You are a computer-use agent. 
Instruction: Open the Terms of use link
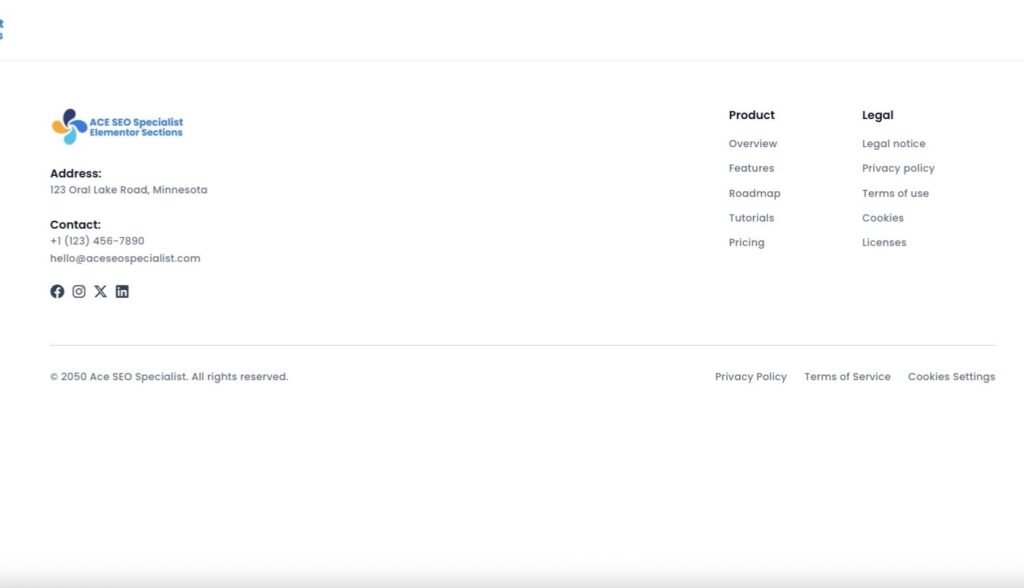click(x=895, y=193)
